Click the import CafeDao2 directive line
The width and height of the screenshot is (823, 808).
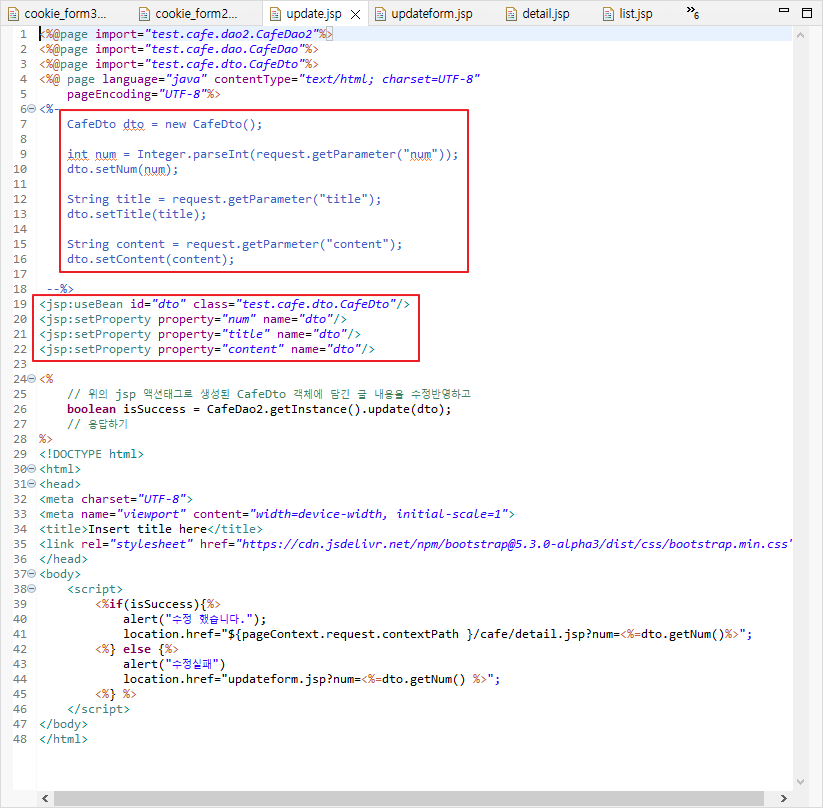[186, 34]
